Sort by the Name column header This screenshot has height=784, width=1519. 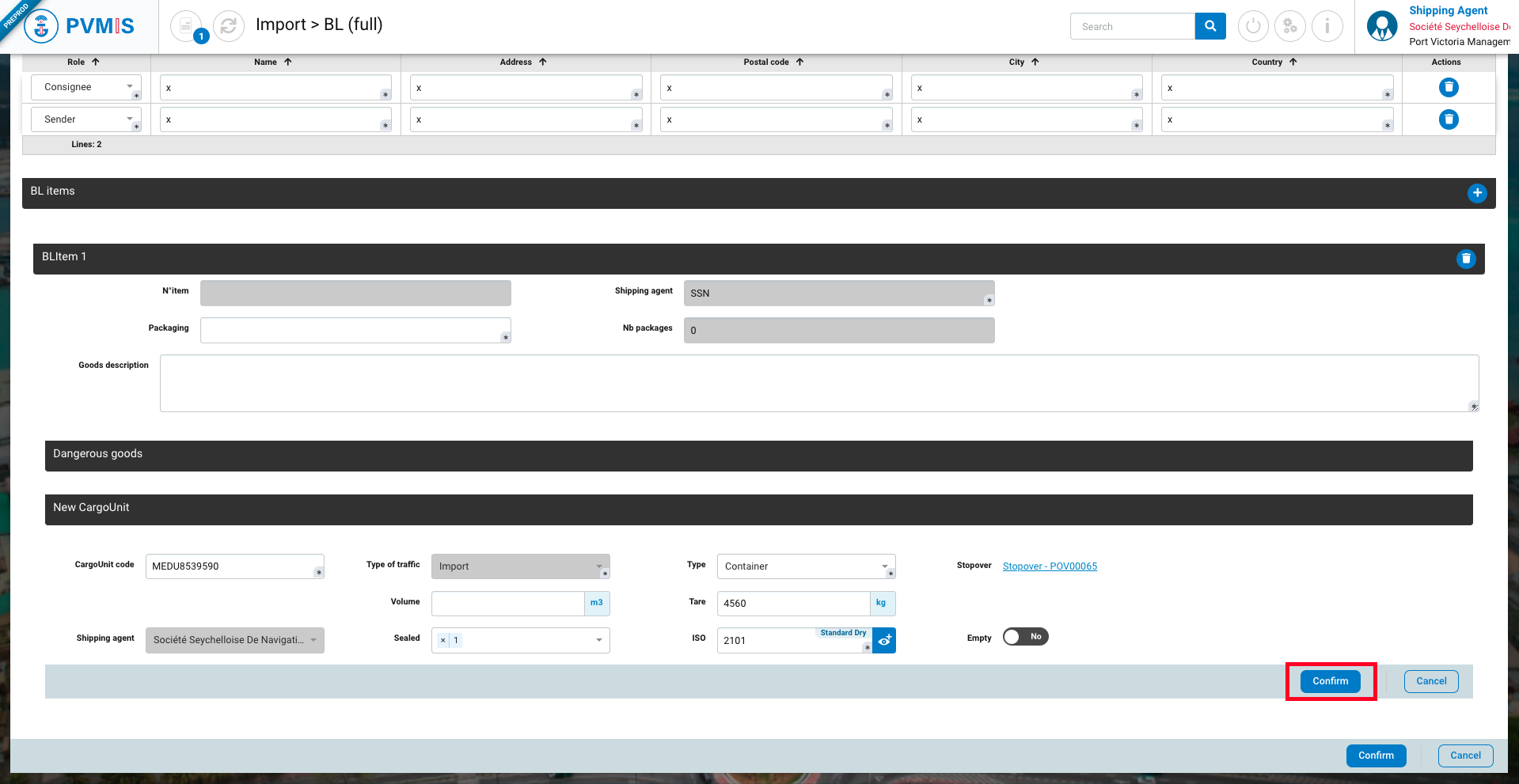pos(272,62)
